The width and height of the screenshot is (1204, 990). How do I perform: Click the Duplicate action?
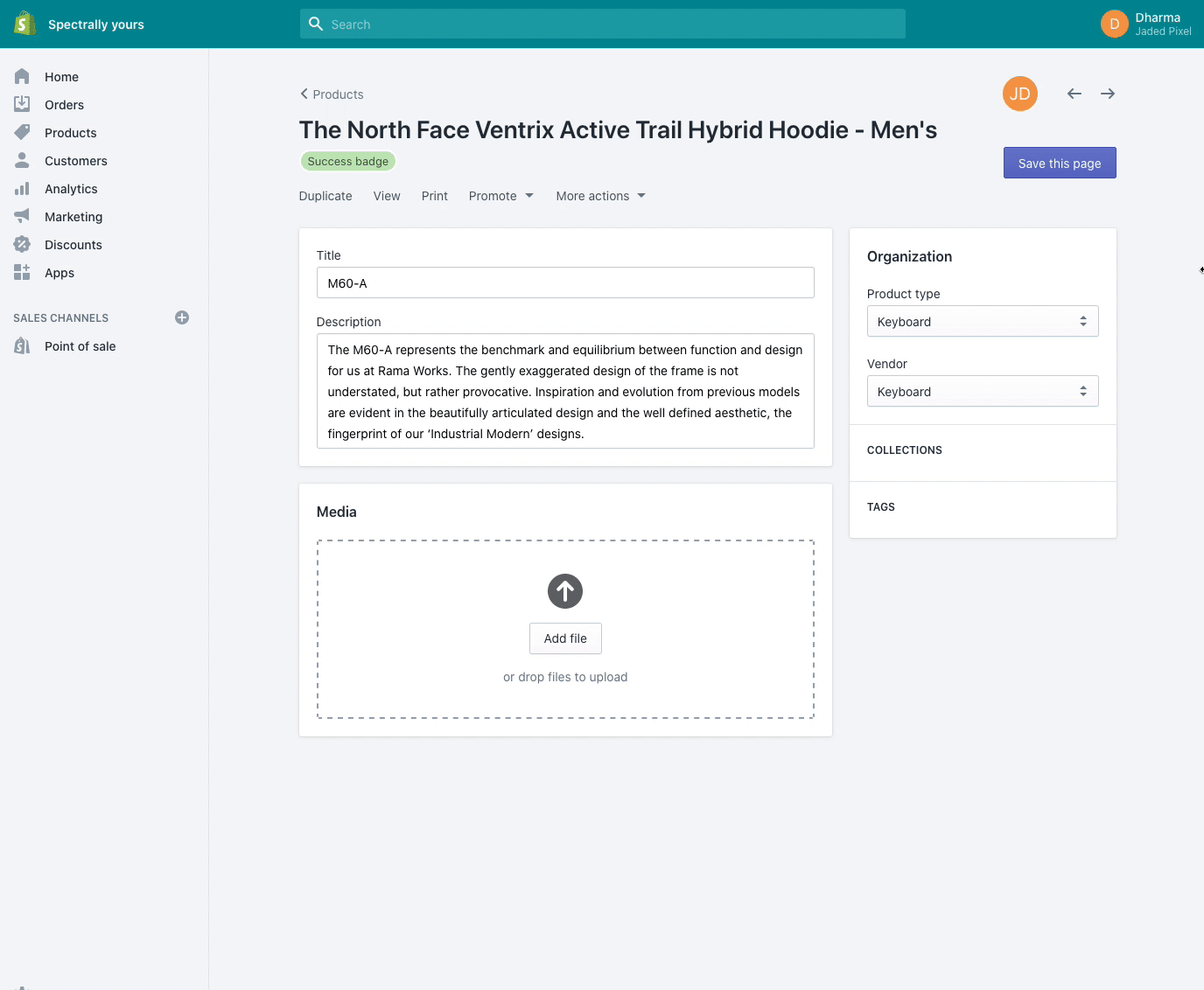[x=325, y=196]
